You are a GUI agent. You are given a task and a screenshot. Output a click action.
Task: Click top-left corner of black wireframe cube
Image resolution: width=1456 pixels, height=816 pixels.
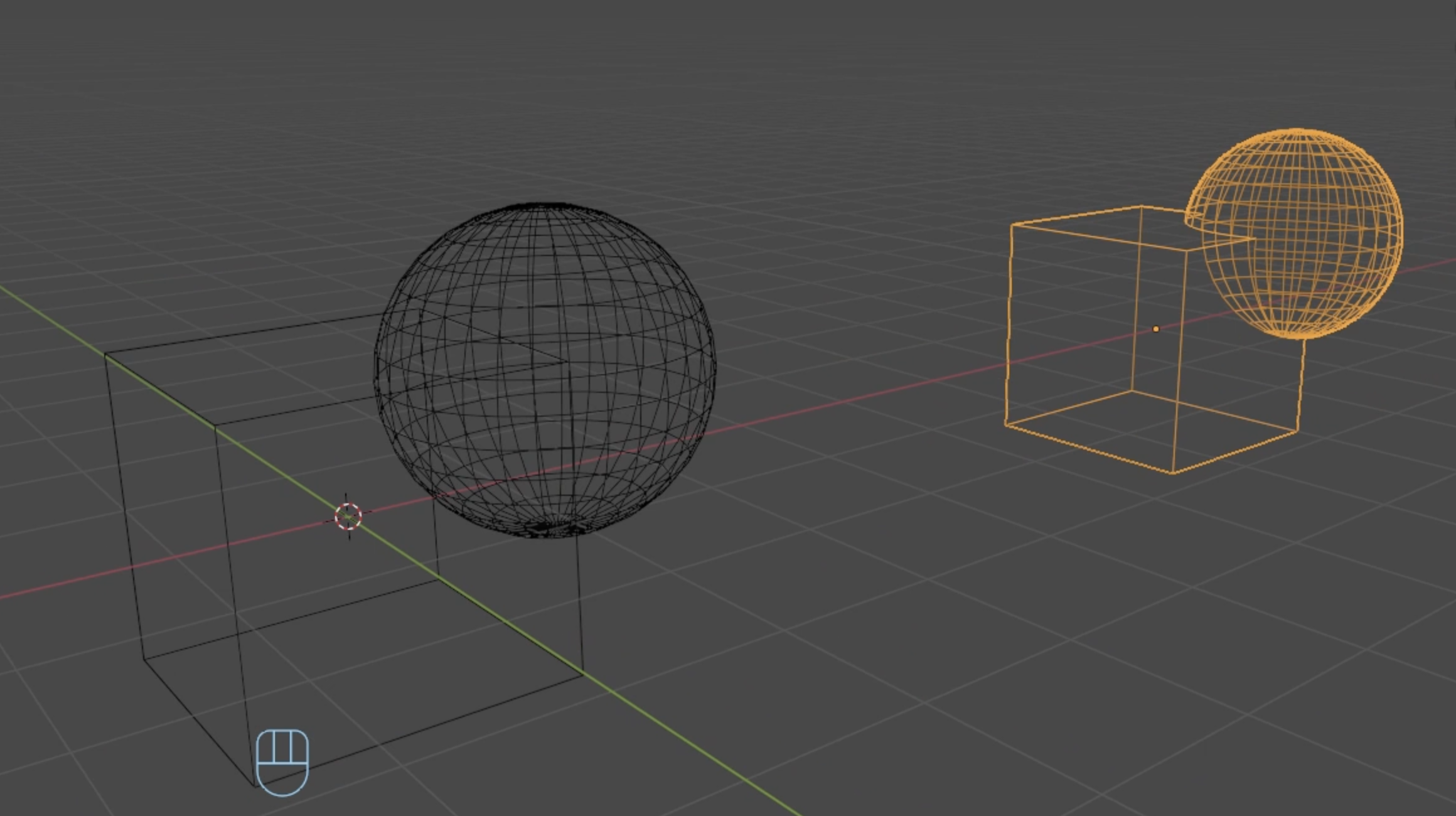105,355
